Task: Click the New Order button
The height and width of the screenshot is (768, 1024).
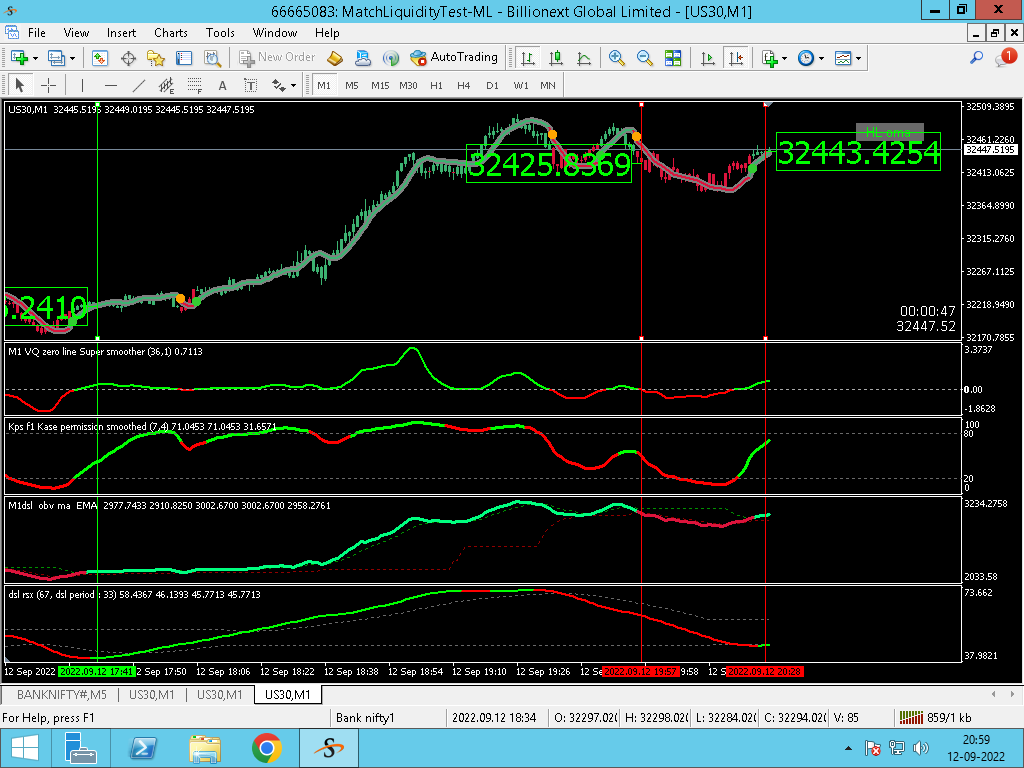Action: pos(277,58)
